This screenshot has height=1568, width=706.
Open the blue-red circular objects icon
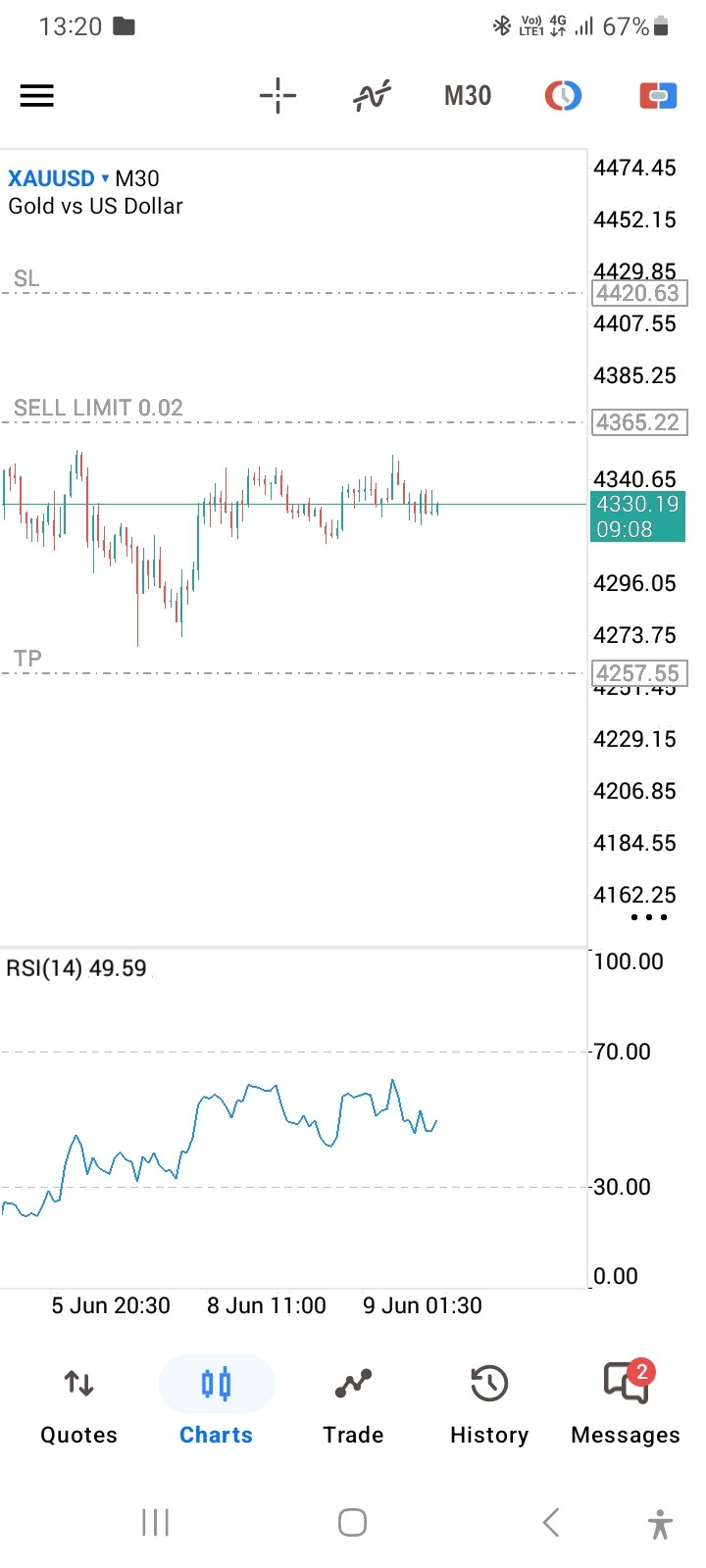[563, 96]
